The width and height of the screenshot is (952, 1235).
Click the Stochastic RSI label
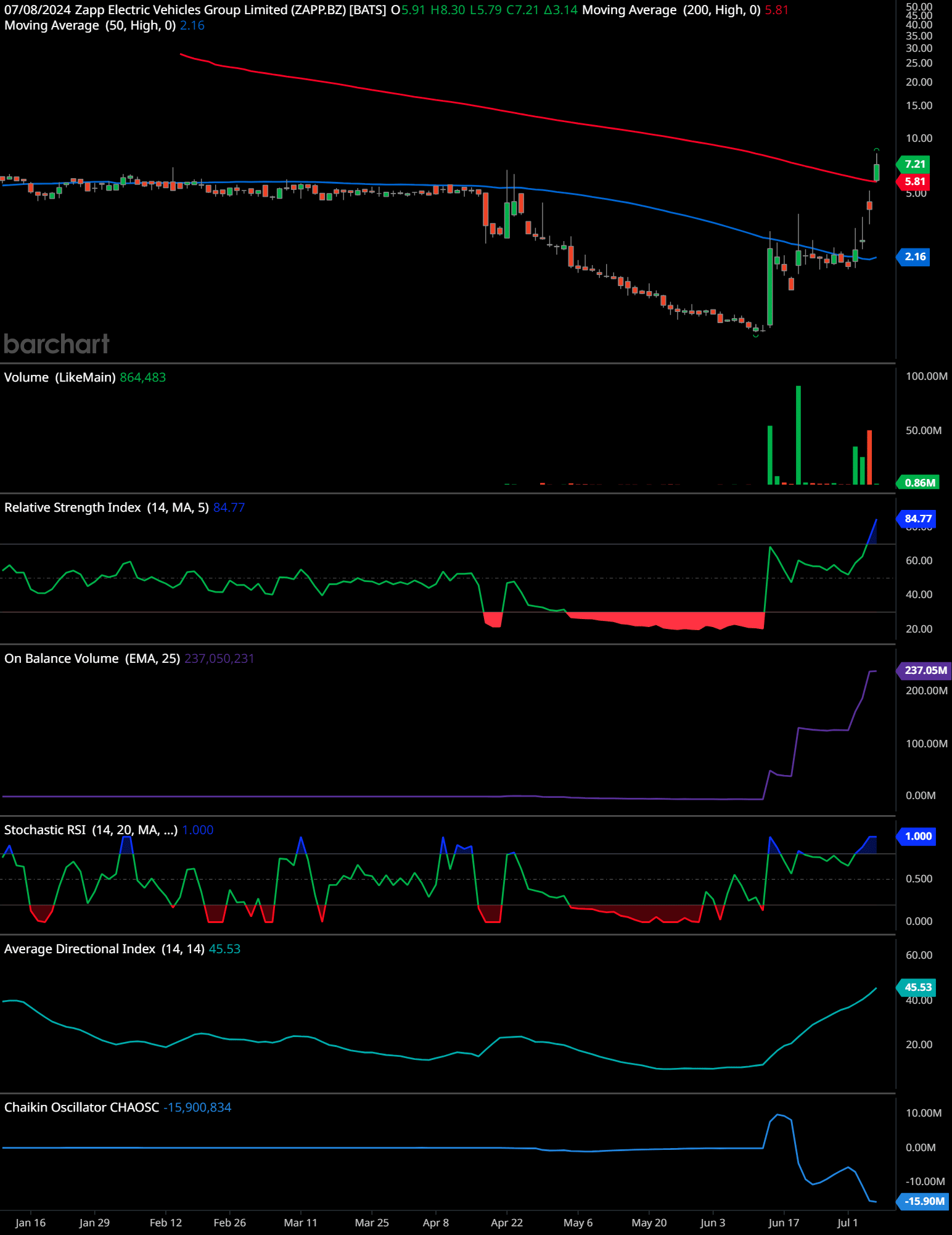(x=91, y=830)
